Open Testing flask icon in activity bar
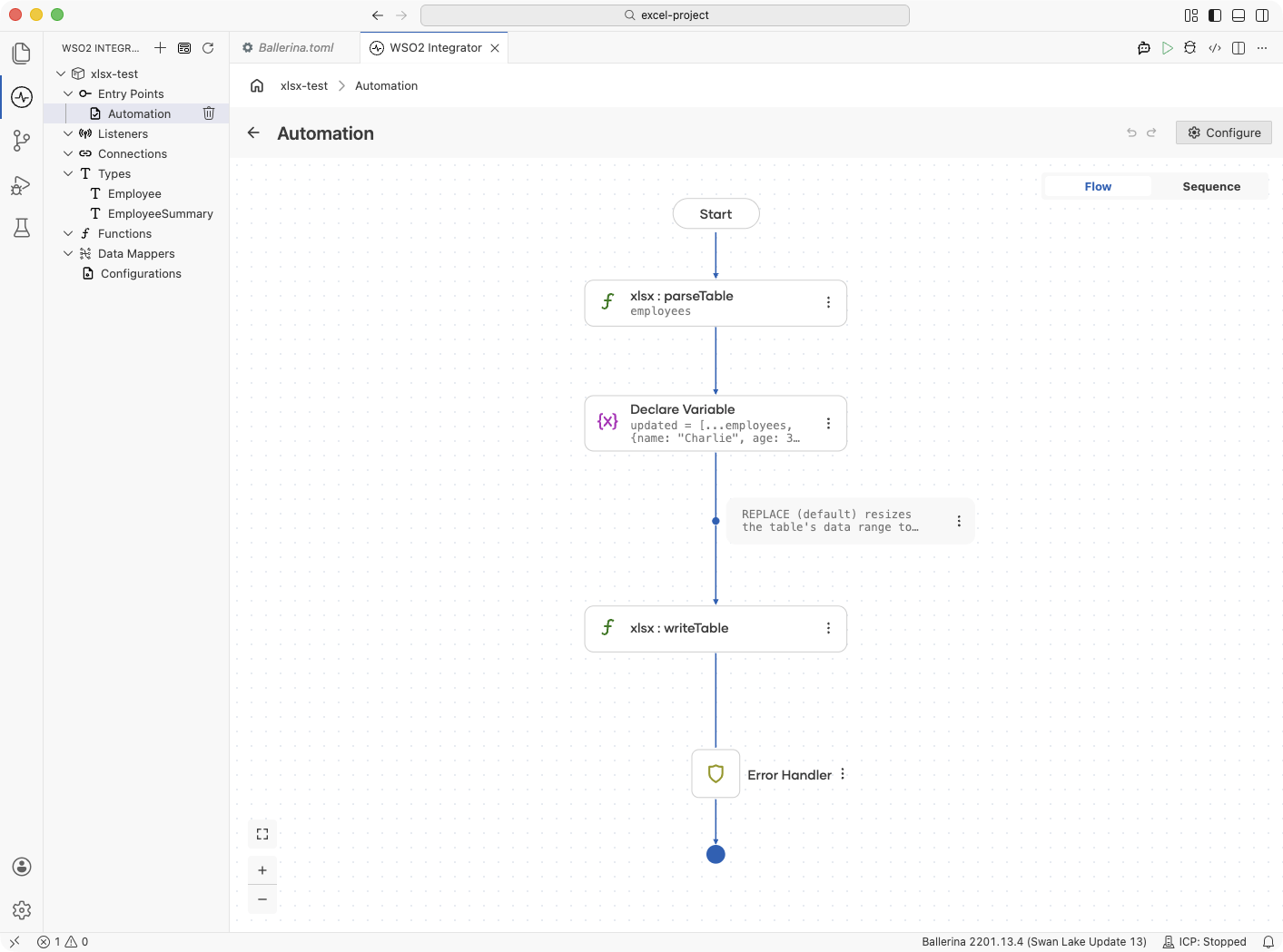Viewport: 1283px width, 952px height. click(22, 228)
